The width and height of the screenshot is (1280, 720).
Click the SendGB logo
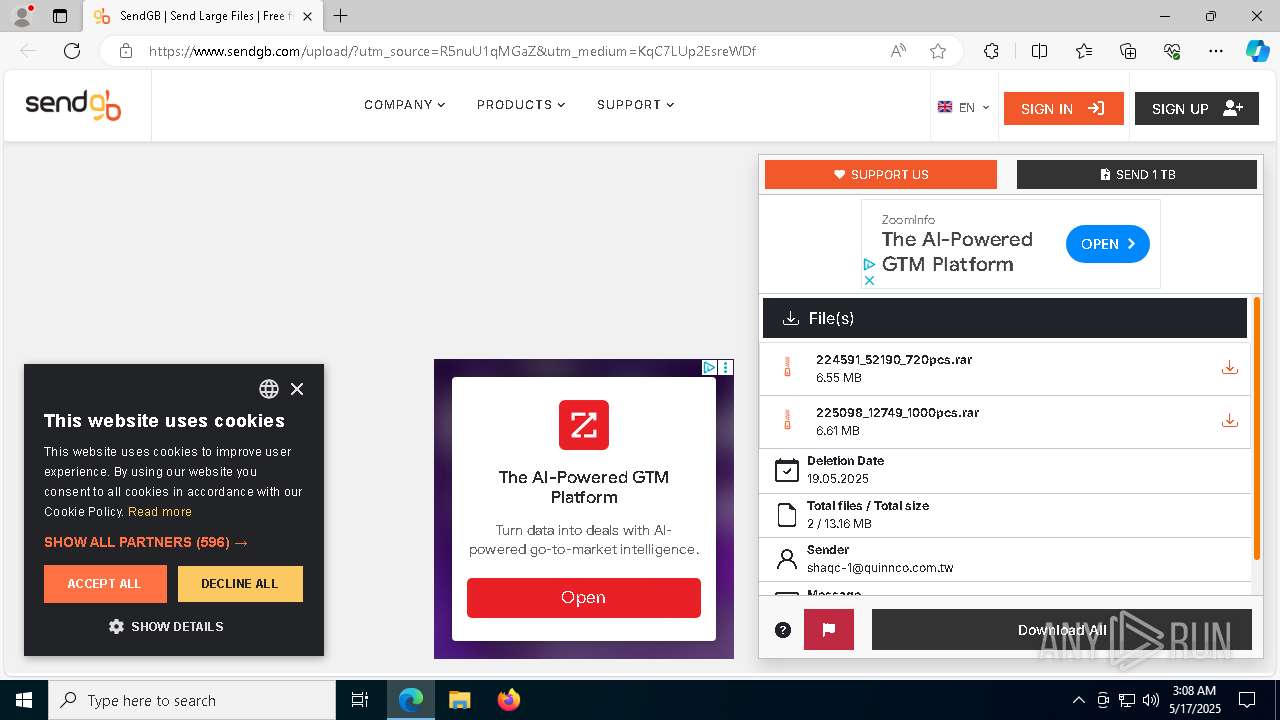tap(73, 105)
